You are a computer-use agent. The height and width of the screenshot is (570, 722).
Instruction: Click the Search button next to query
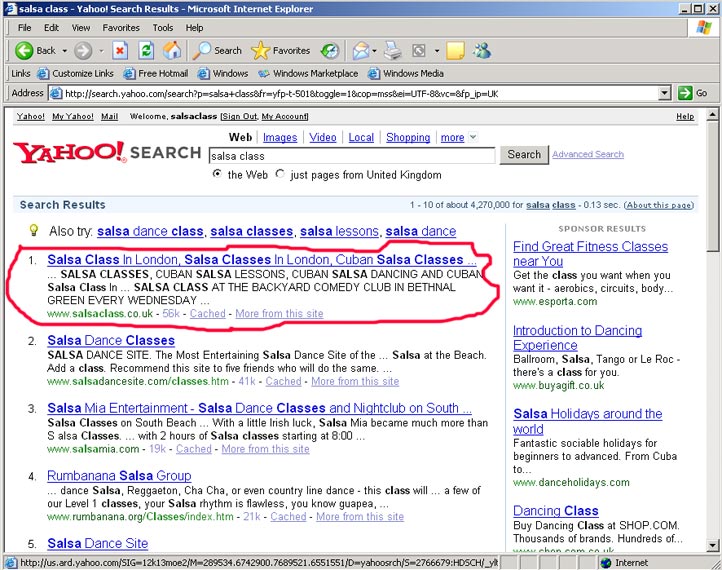[x=524, y=155]
